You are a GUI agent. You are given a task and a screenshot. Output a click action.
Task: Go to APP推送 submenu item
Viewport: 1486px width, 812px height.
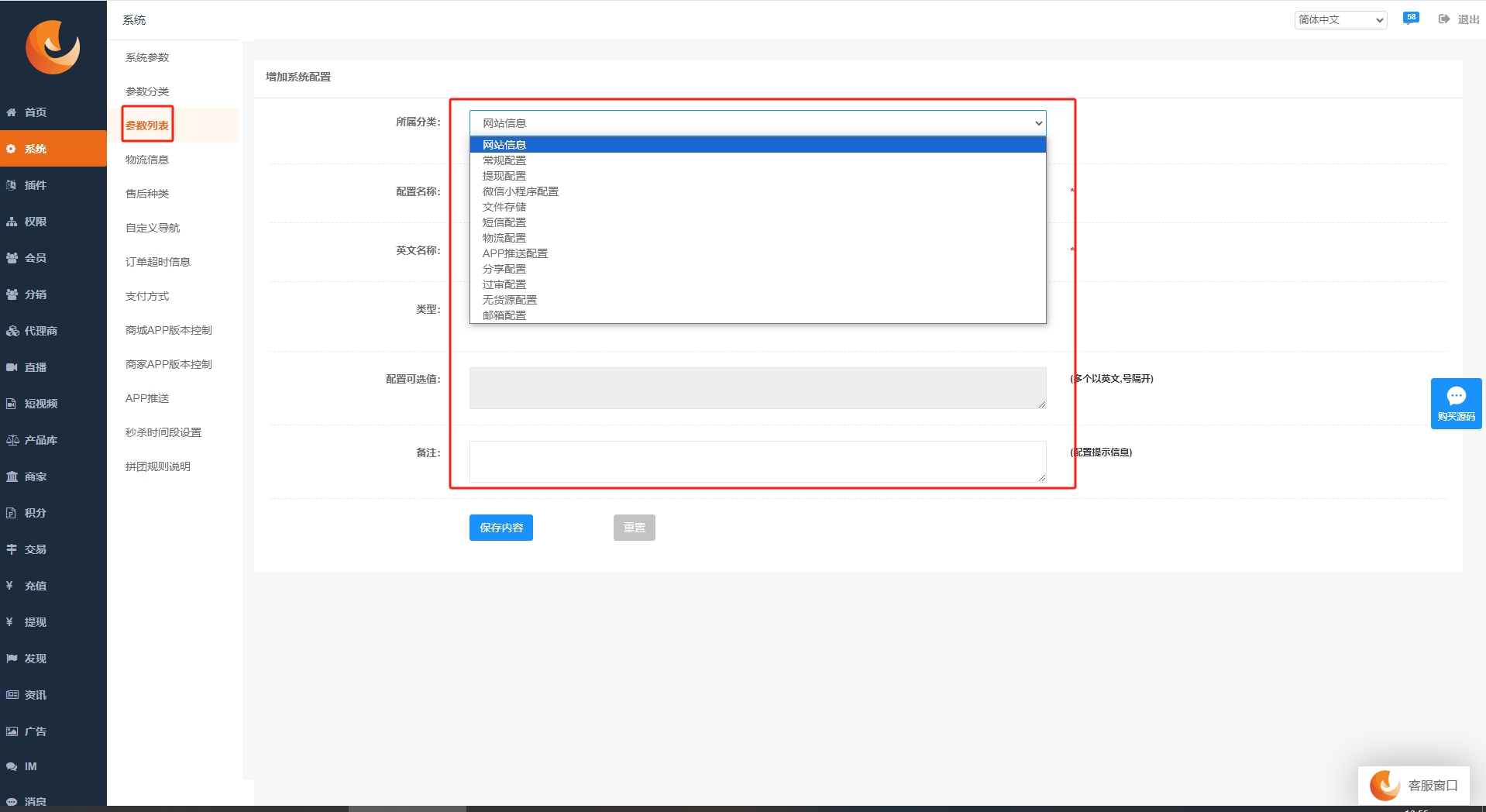(147, 398)
